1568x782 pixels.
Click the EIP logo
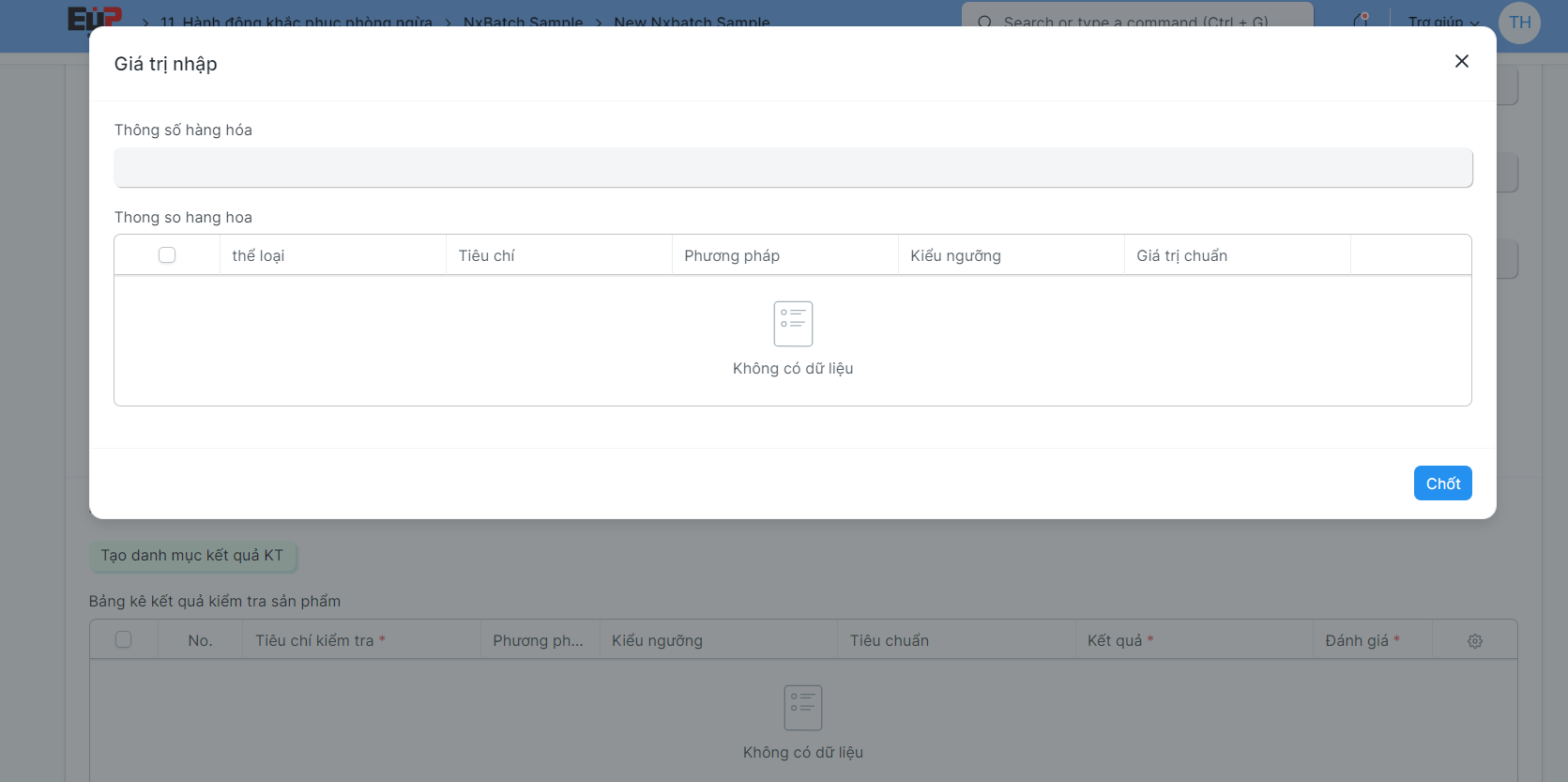95,19
